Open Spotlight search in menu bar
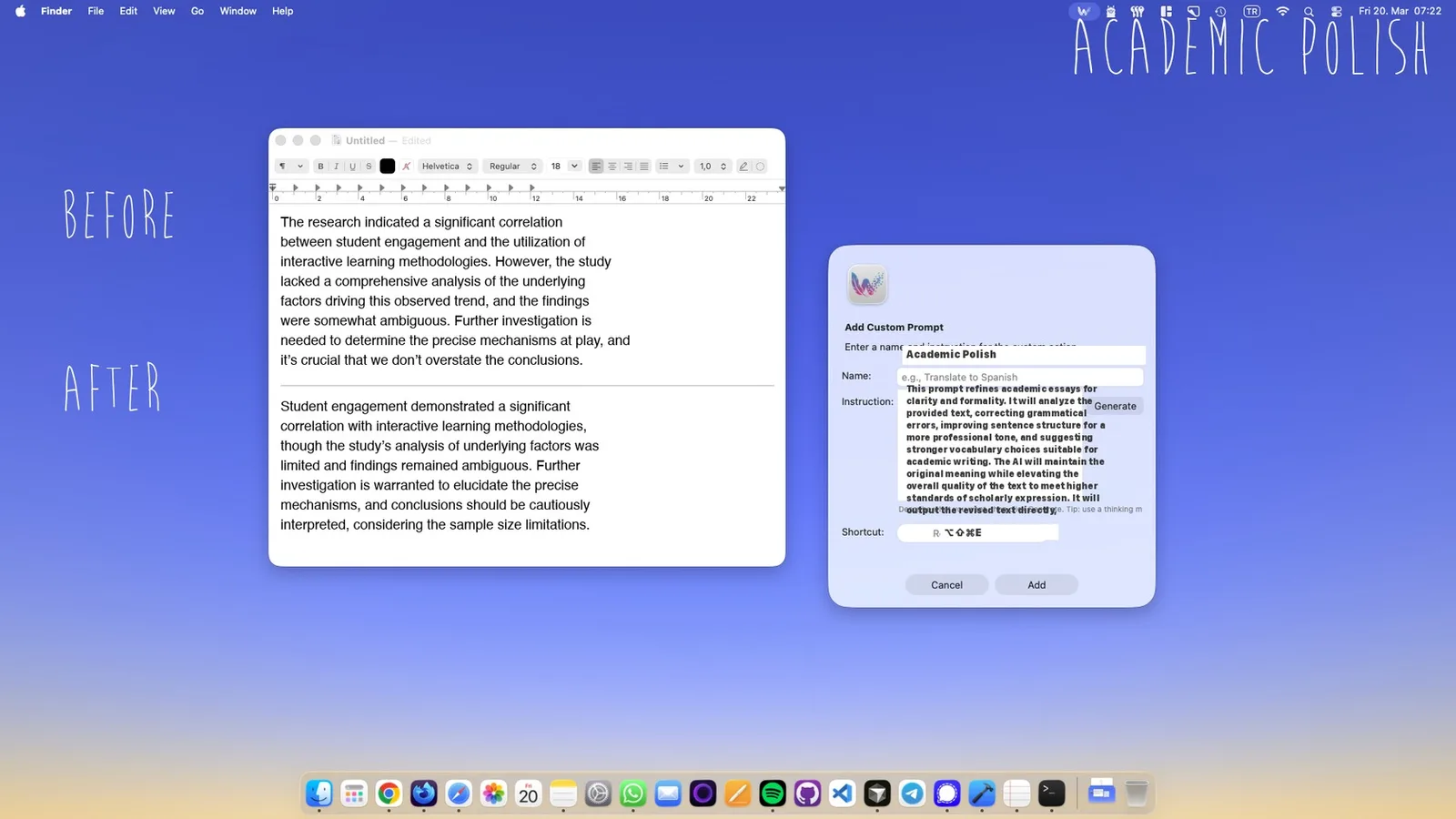 click(1309, 11)
